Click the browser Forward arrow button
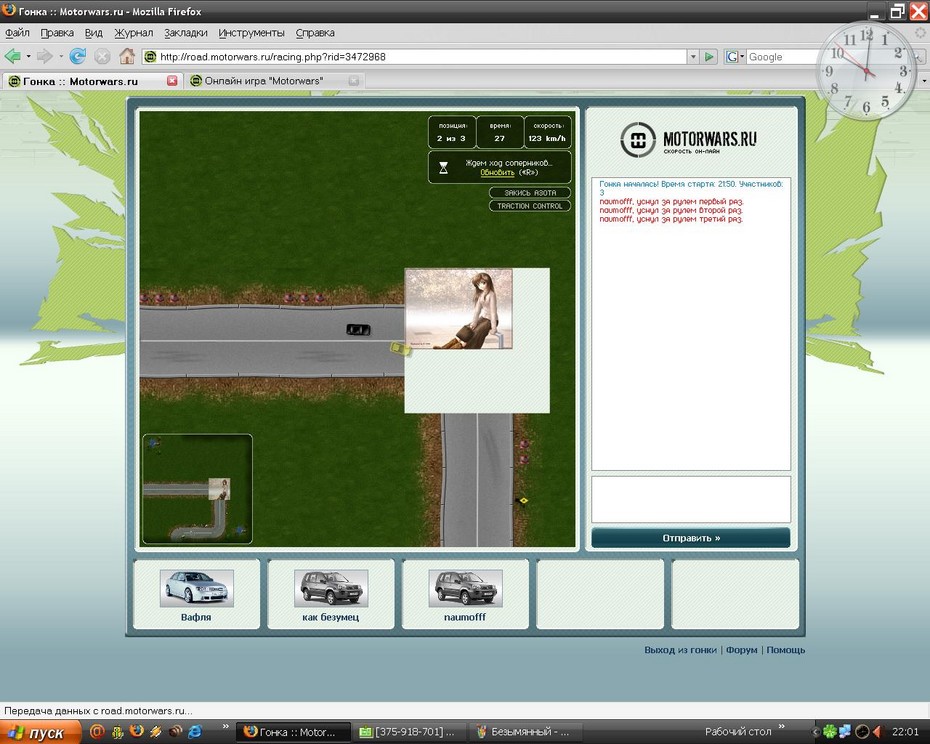Image resolution: width=930 pixels, height=744 pixels. (44, 56)
